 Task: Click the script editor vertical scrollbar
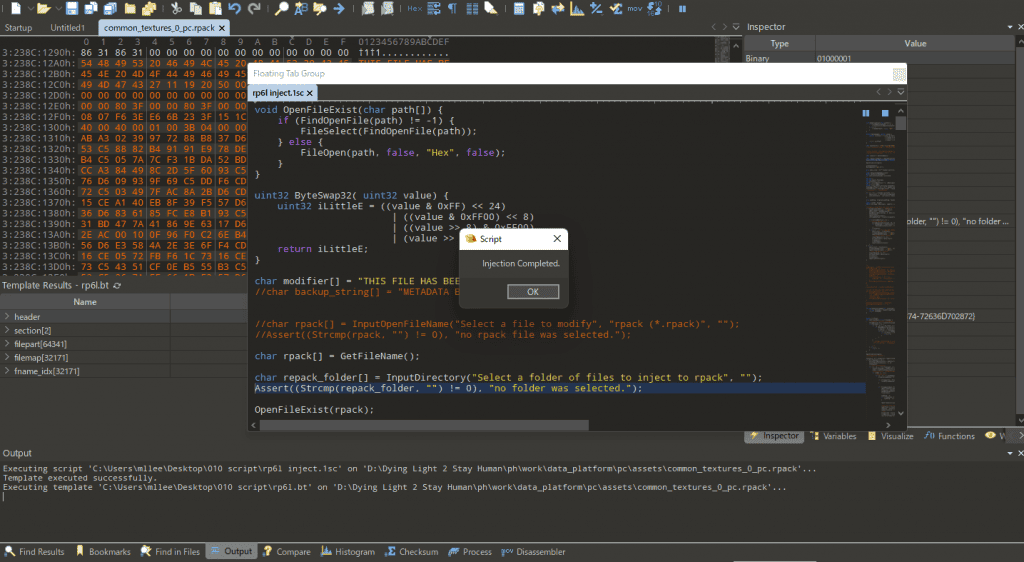(901, 123)
